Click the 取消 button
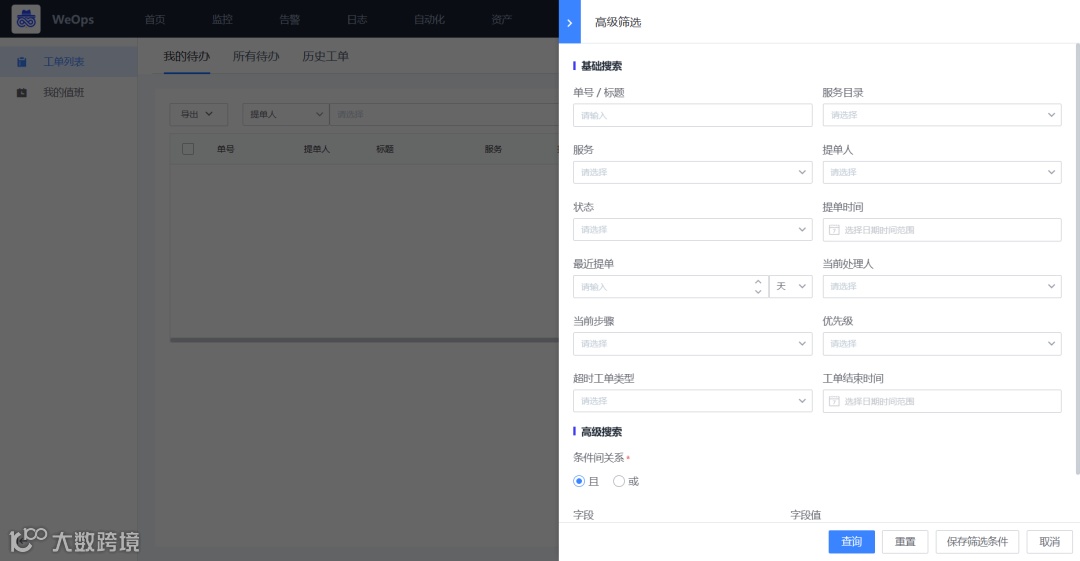This screenshot has width=1080, height=561. pos(1050,542)
